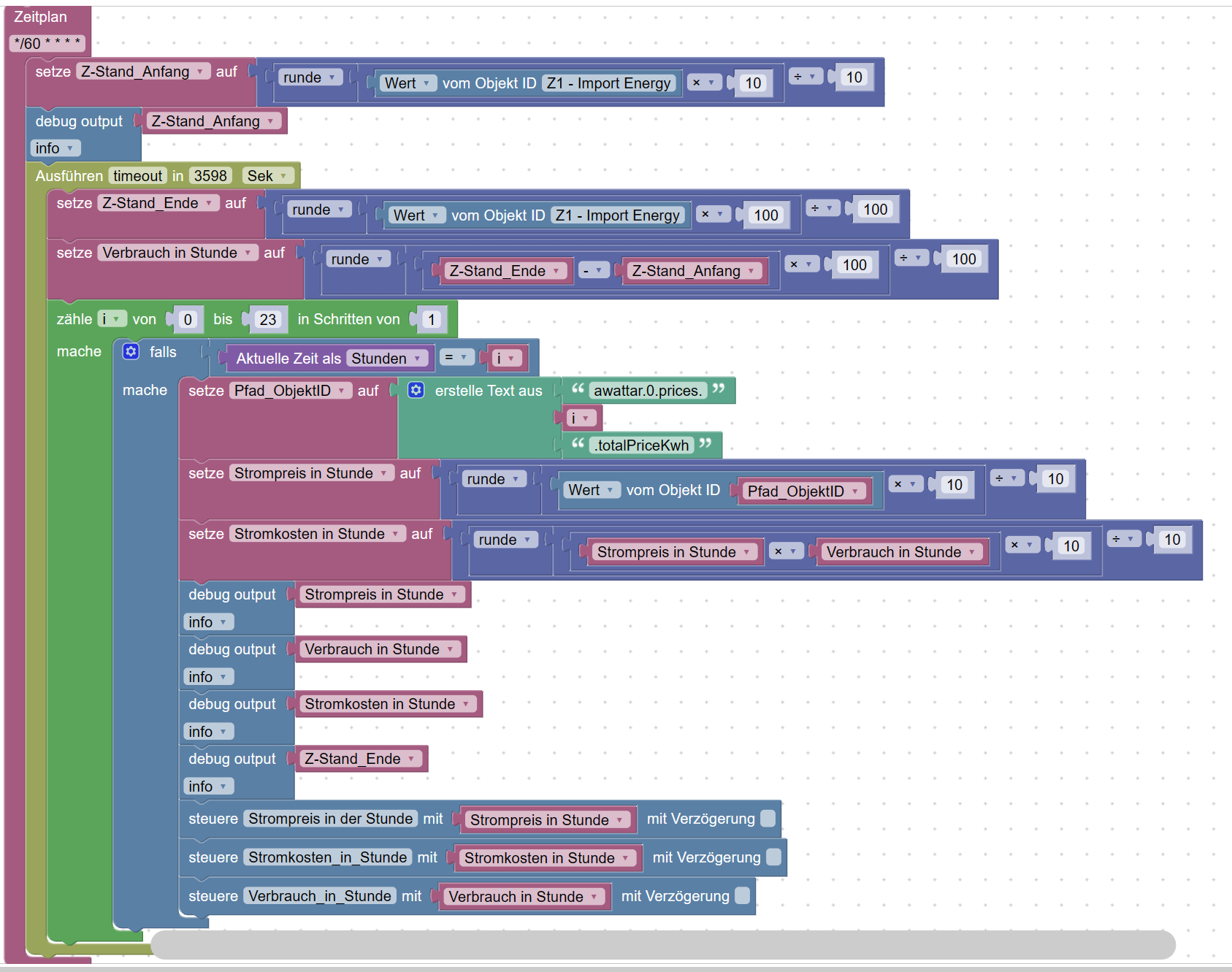Viewport: 1232px width, 972px height.
Task: Open the falls block mutator gear icon
Action: tap(131, 351)
